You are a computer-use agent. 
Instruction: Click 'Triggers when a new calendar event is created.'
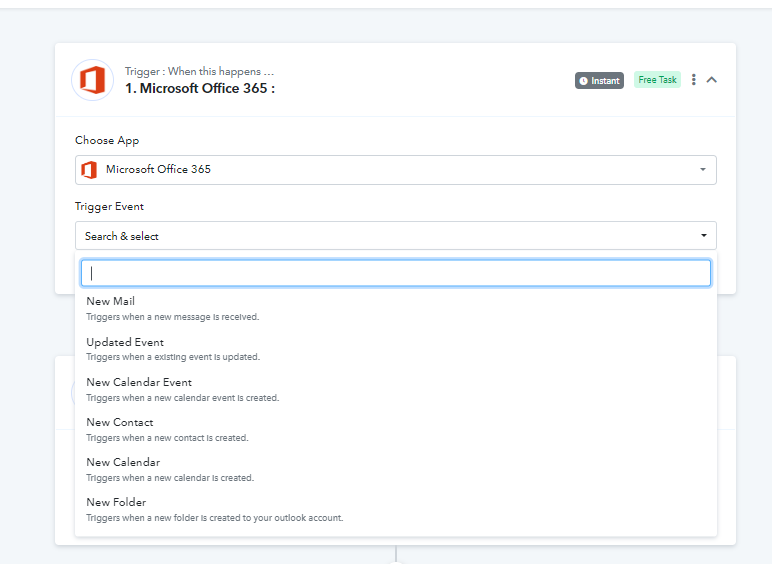point(183,398)
